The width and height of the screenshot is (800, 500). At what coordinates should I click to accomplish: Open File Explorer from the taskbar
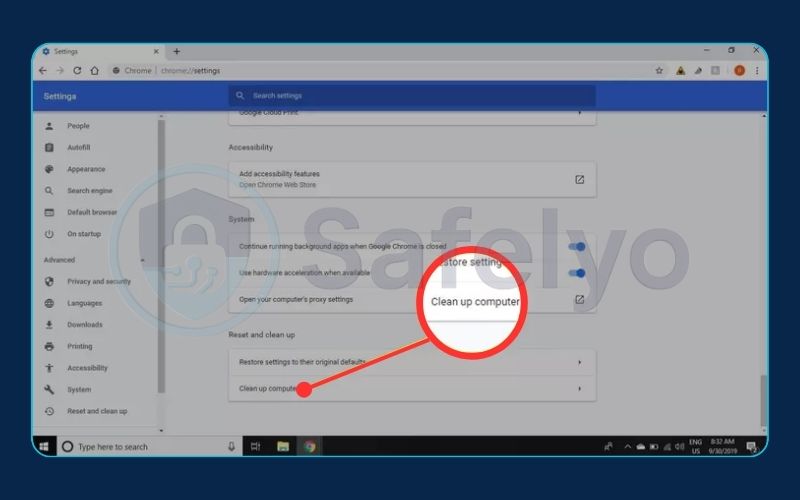(x=283, y=446)
